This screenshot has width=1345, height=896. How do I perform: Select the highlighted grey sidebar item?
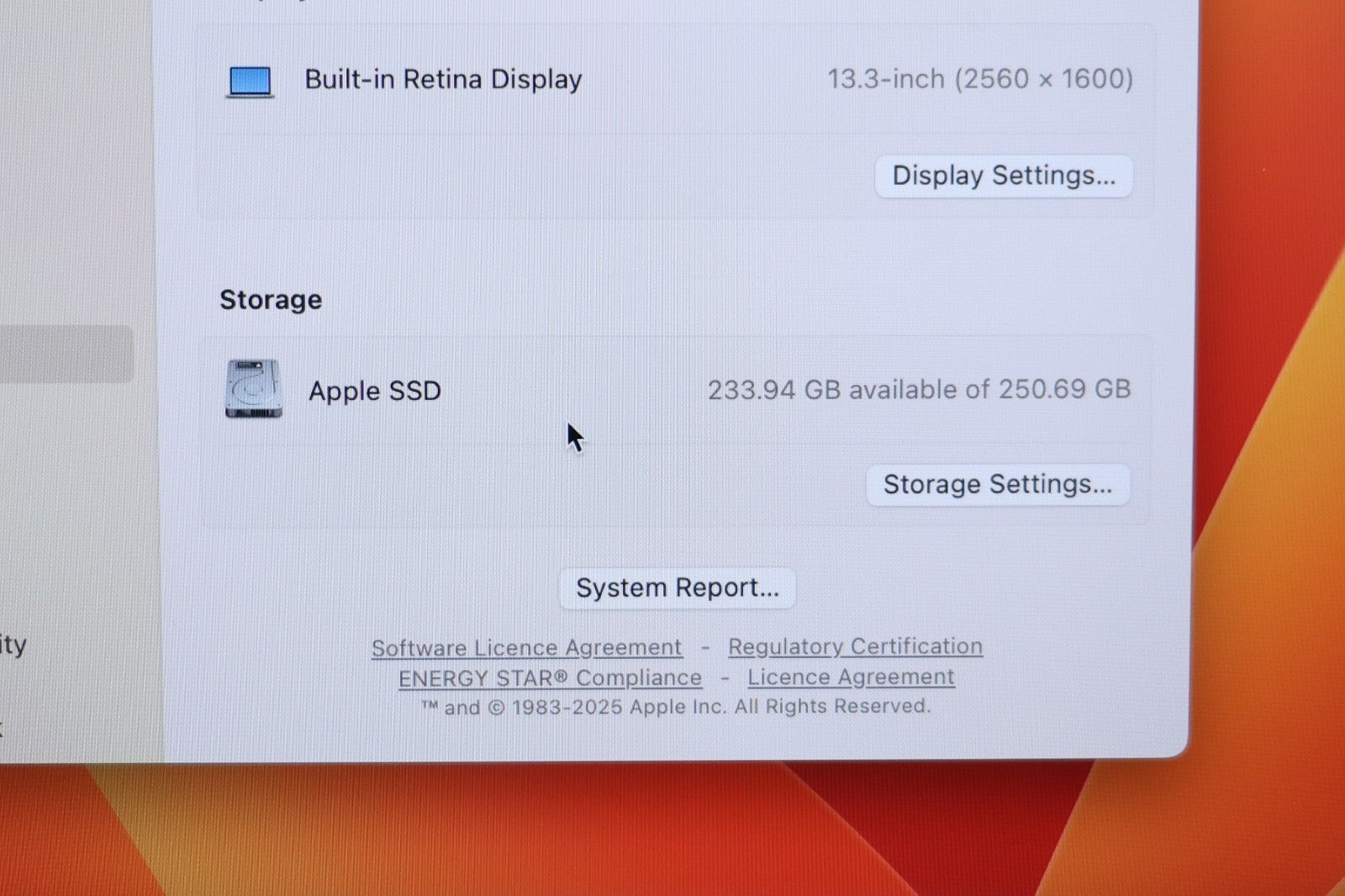coord(66,354)
